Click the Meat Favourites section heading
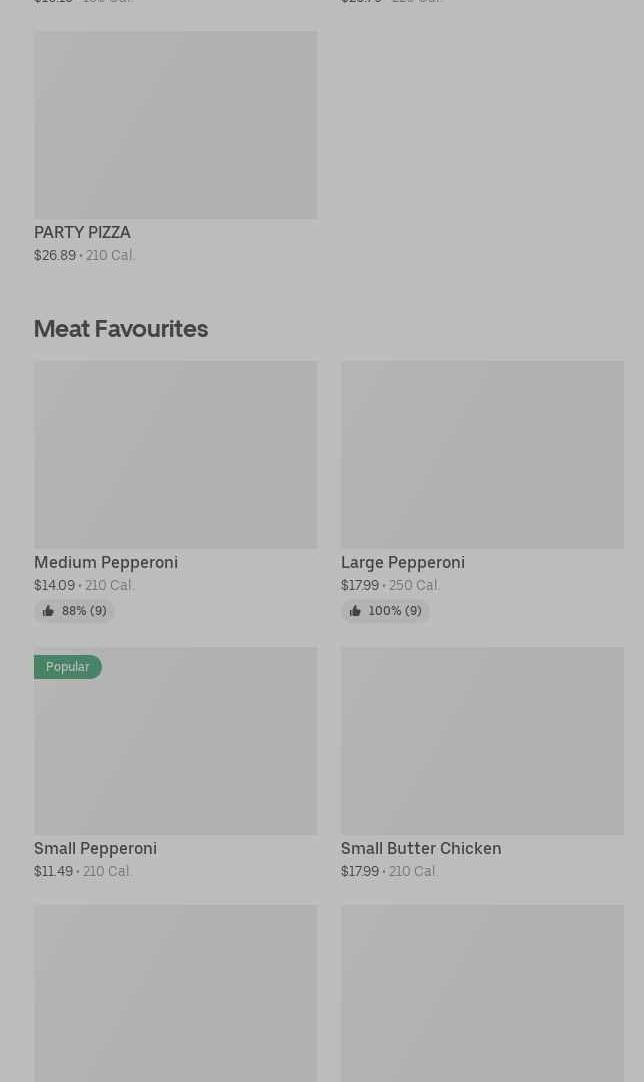Viewport: 644px width, 1082px height. pos(121,328)
